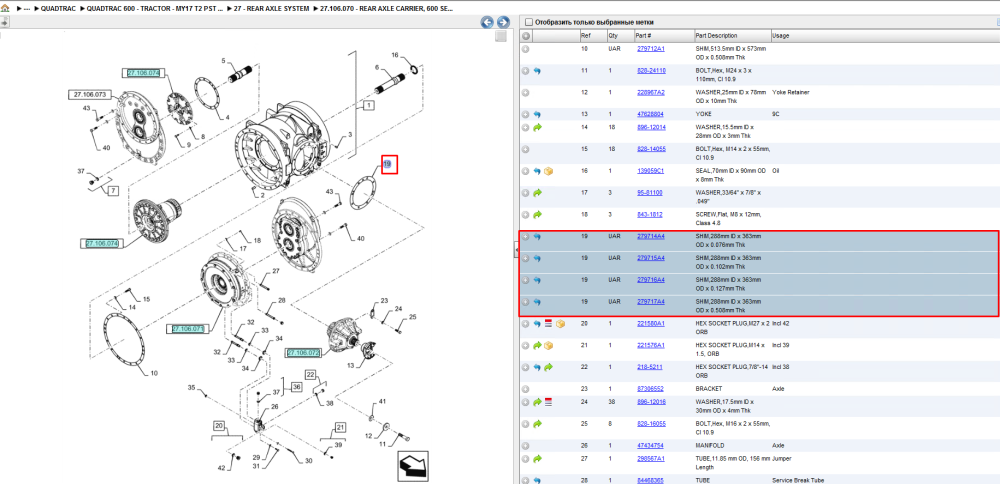
Task: Navigate forward with the right arrow button
Action: (x=503, y=23)
